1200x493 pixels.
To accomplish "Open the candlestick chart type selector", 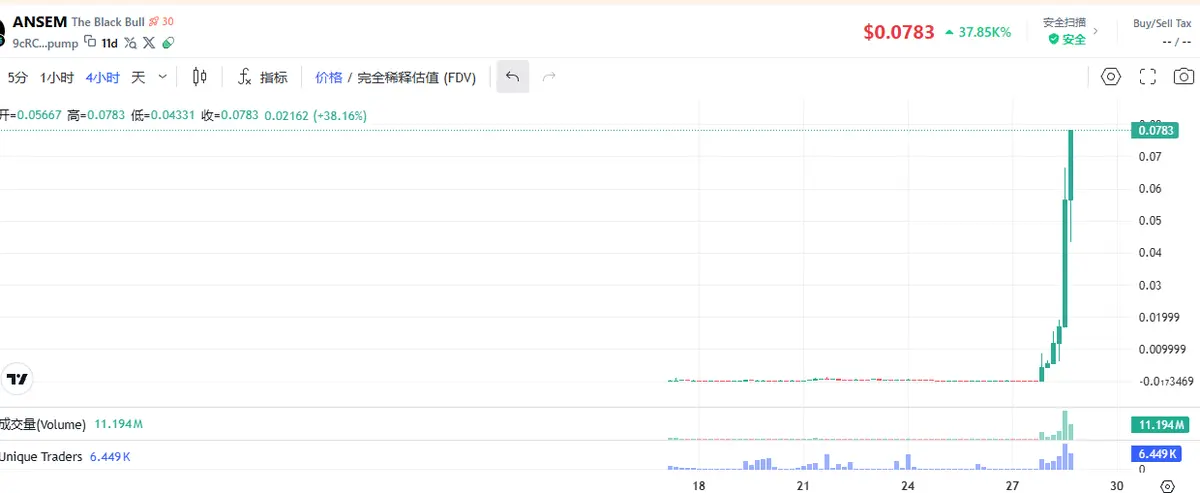I will pyautogui.click(x=199, y=77).
